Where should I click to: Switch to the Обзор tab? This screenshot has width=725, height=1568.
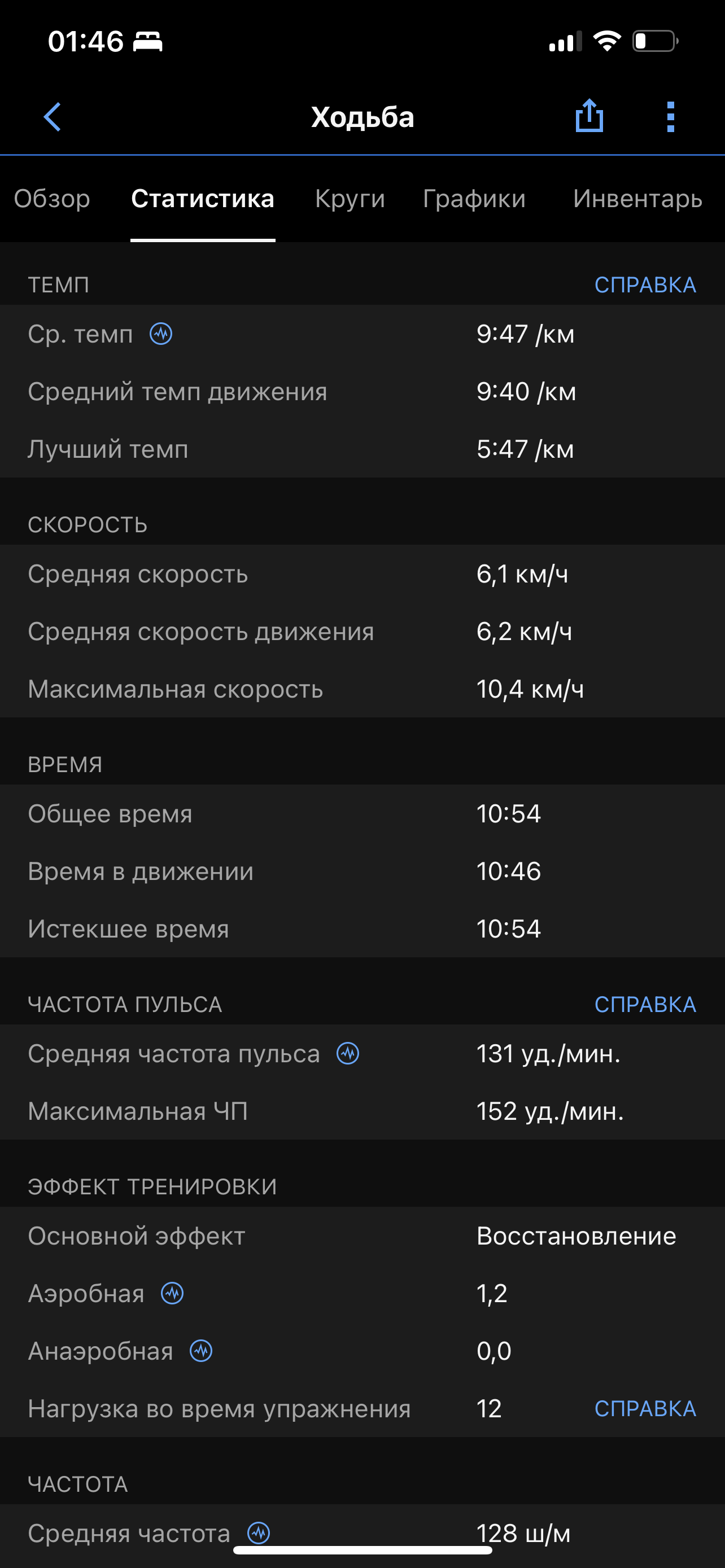[x=53, y=199]
